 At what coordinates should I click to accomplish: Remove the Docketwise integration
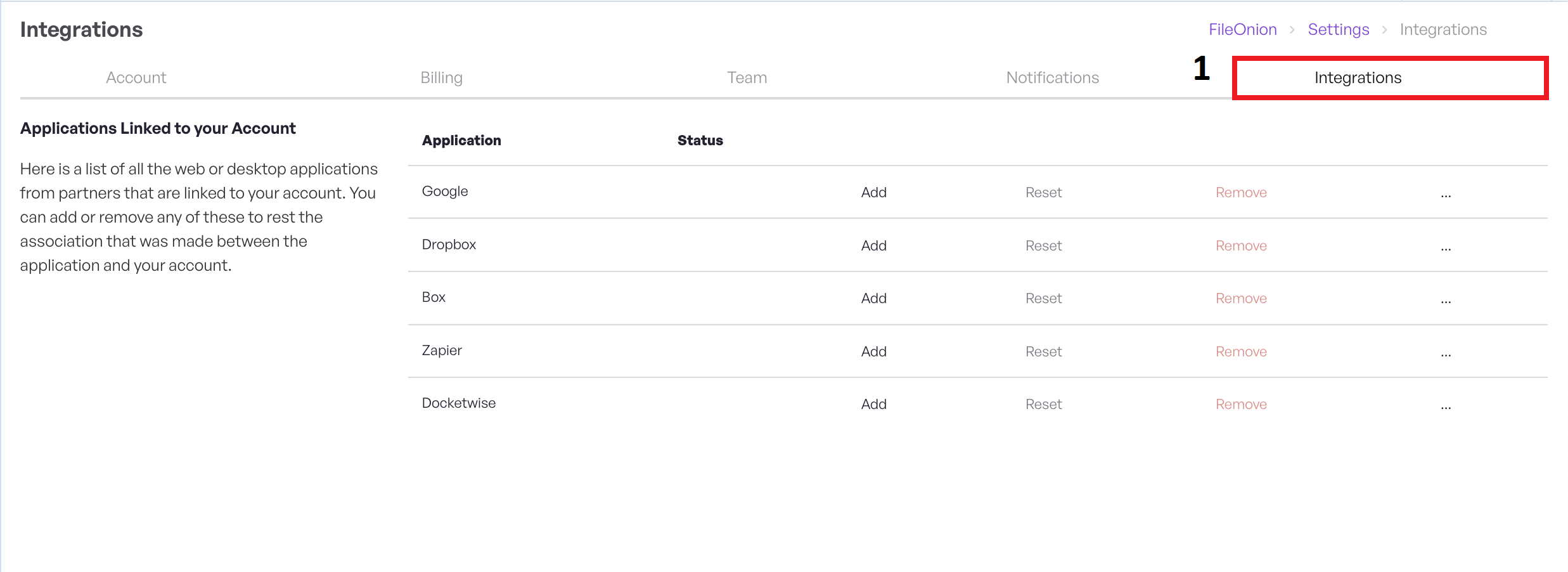1240,405
